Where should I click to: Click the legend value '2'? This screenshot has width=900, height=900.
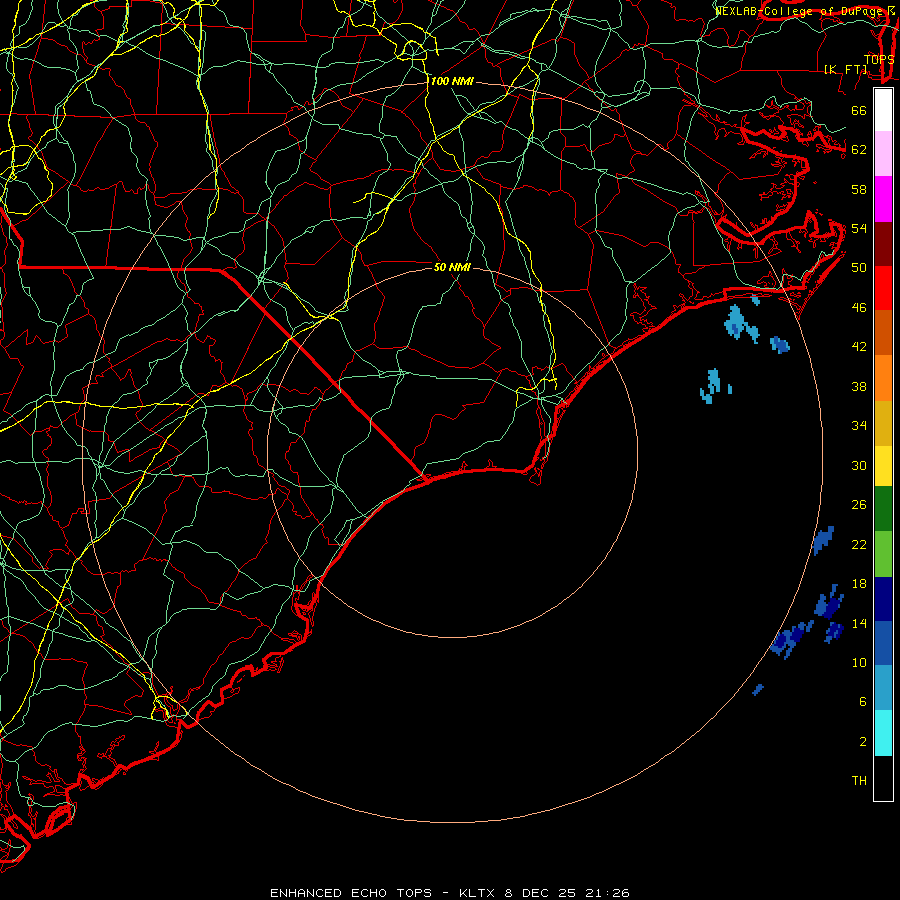[x=863, y=742]
